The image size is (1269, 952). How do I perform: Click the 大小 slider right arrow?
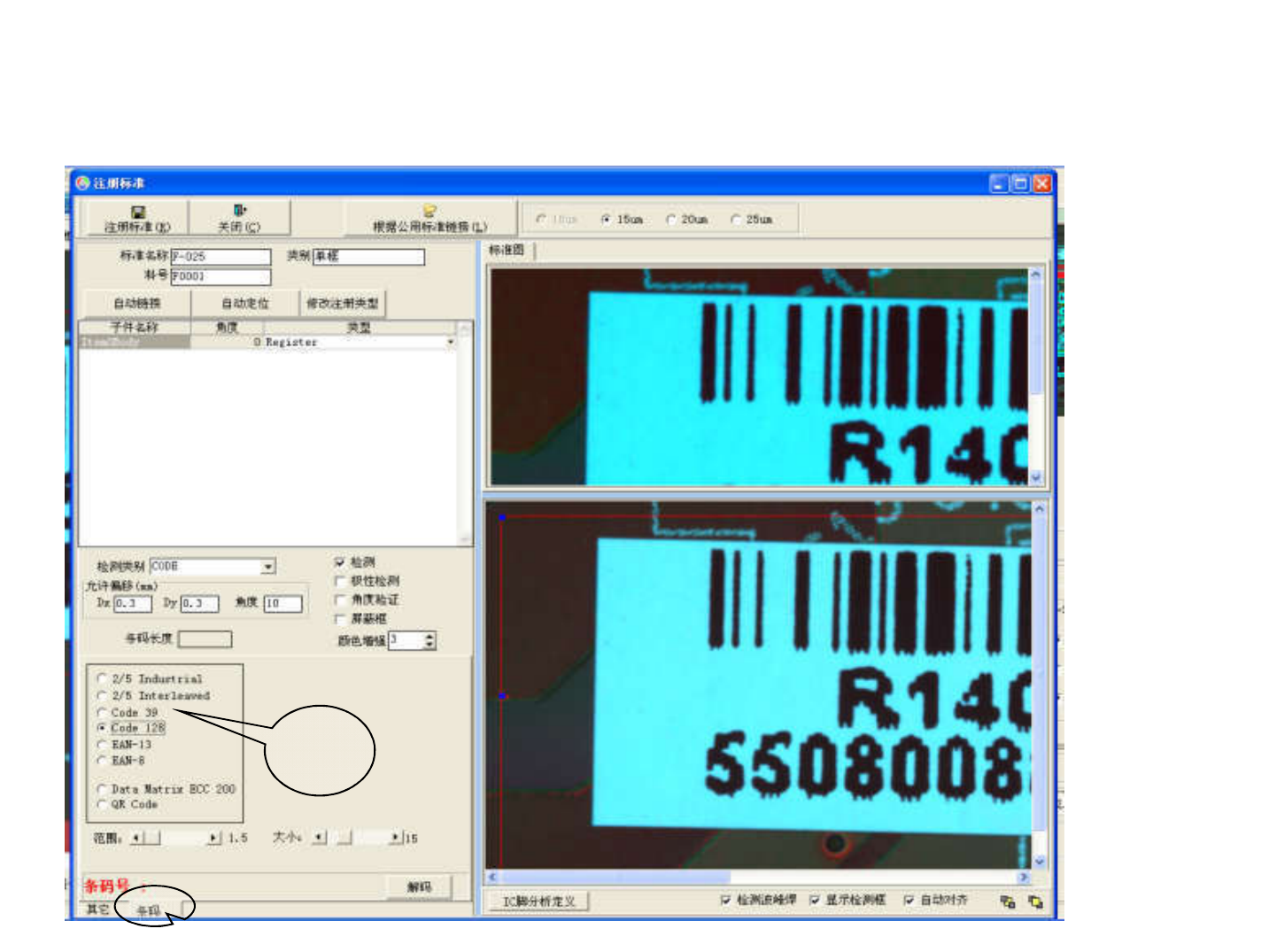395,838
